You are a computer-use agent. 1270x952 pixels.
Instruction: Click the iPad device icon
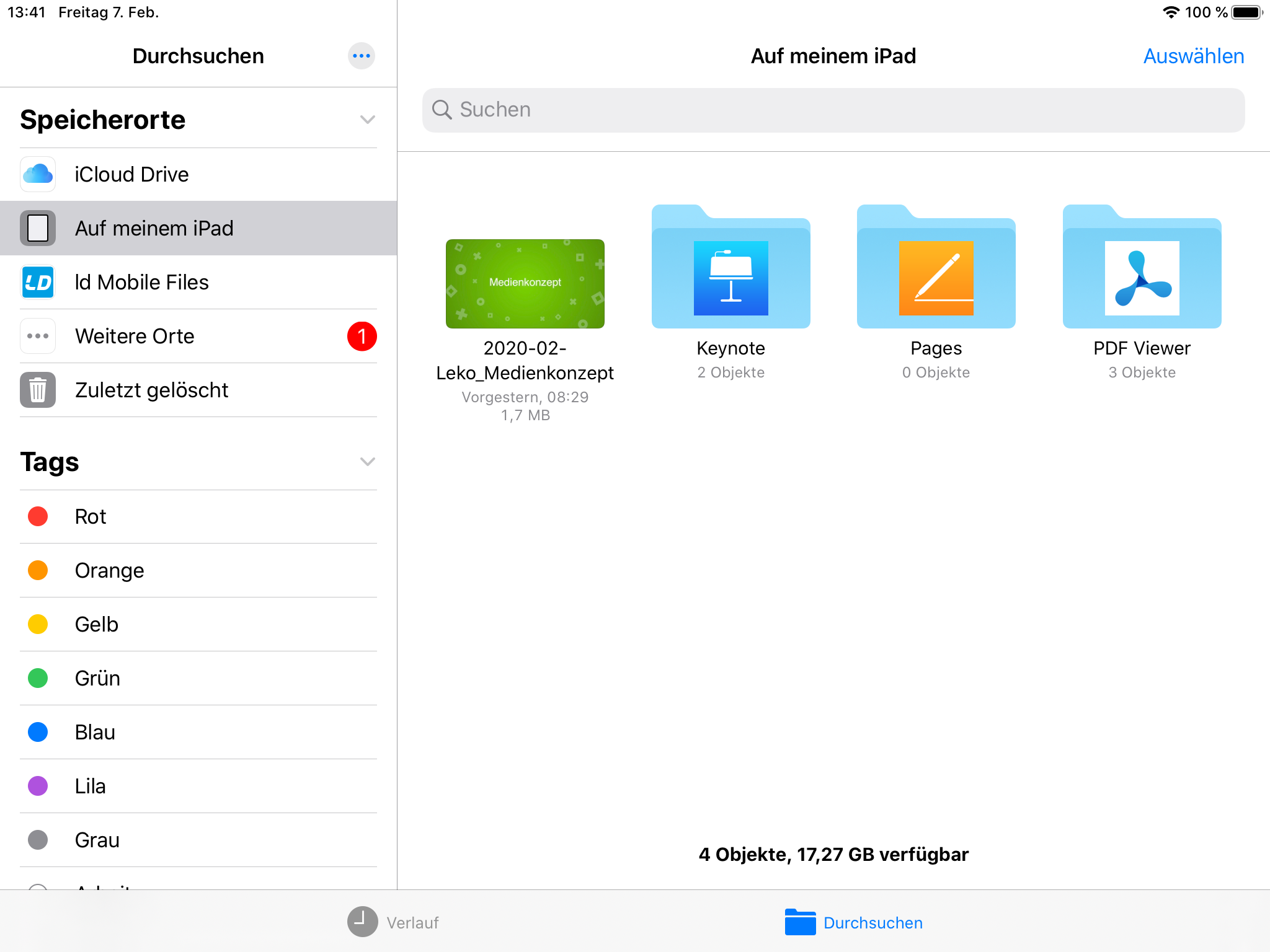coord(38,228)
